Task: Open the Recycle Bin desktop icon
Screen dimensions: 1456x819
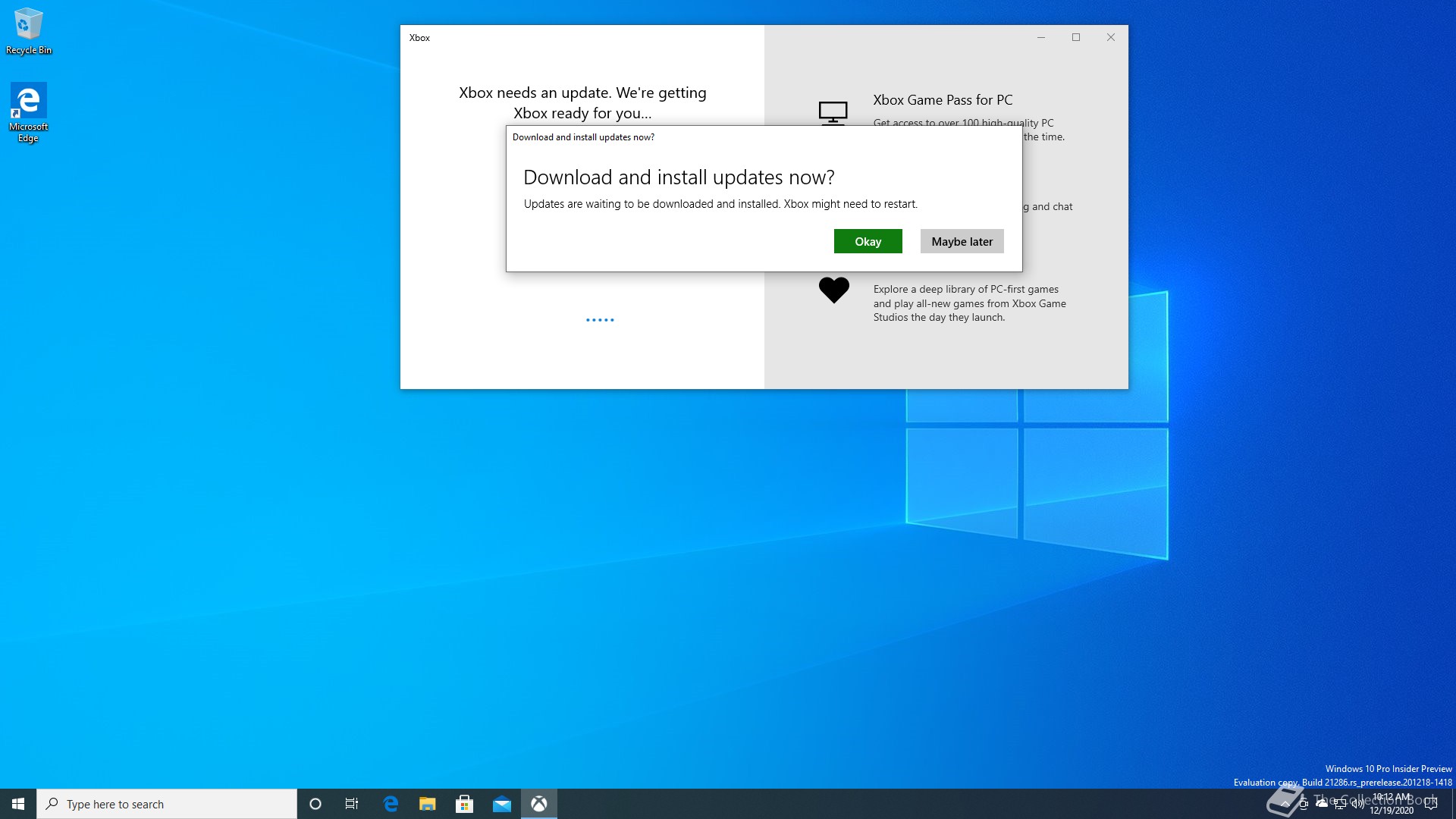Action: [x=29, y=32]
